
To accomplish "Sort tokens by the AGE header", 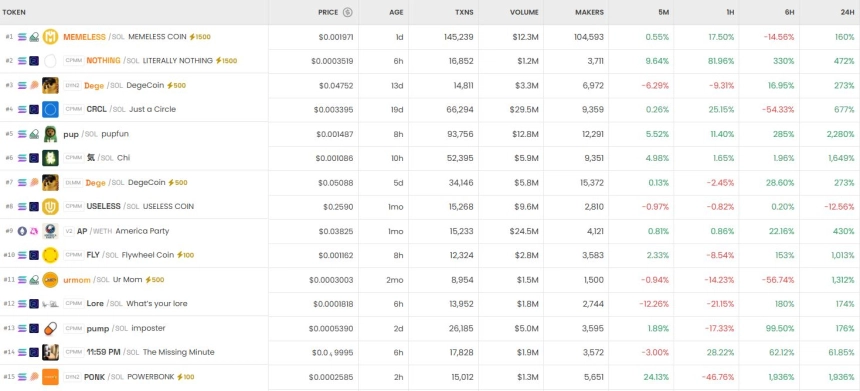I will click(396, 12).
